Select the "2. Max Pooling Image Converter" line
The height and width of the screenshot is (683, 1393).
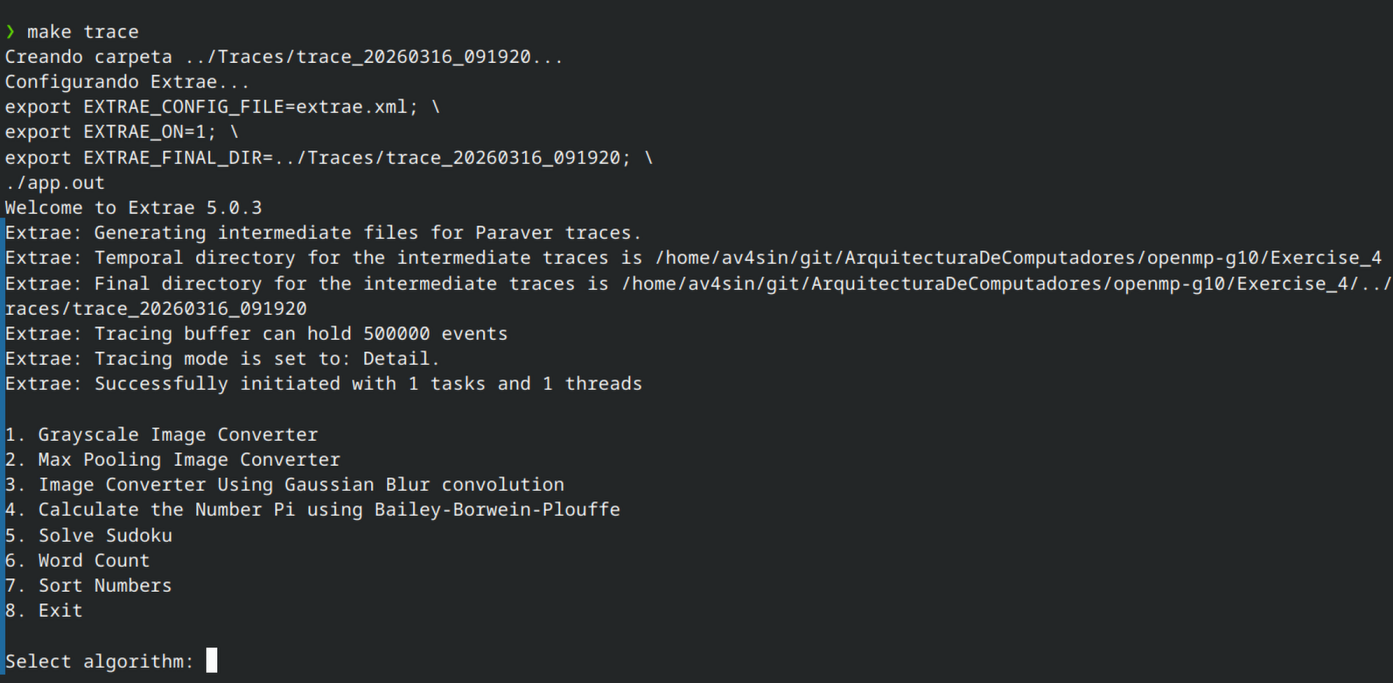tap(172, 460)
